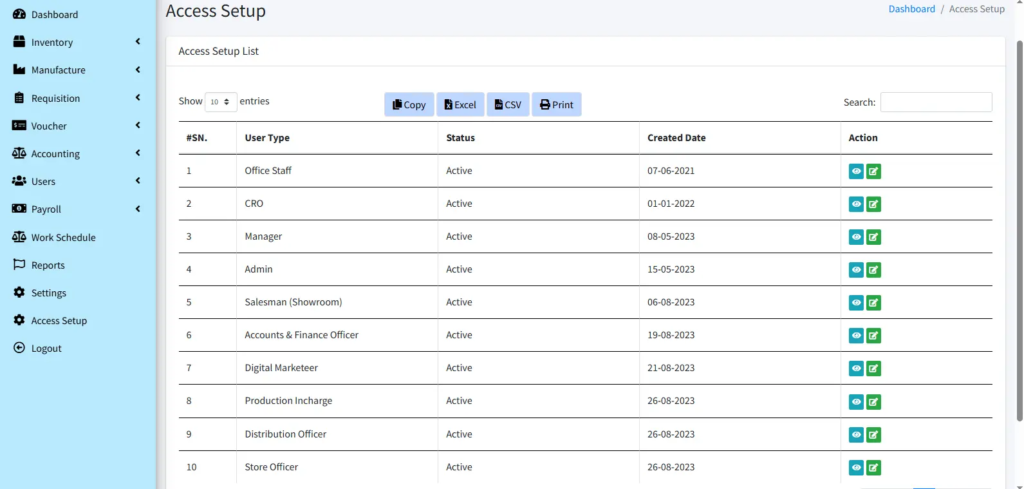This screenshot has width=1024, height=489.
Task: Expand the Manufacture menu chevron
Action: click(x=138, y=70)
